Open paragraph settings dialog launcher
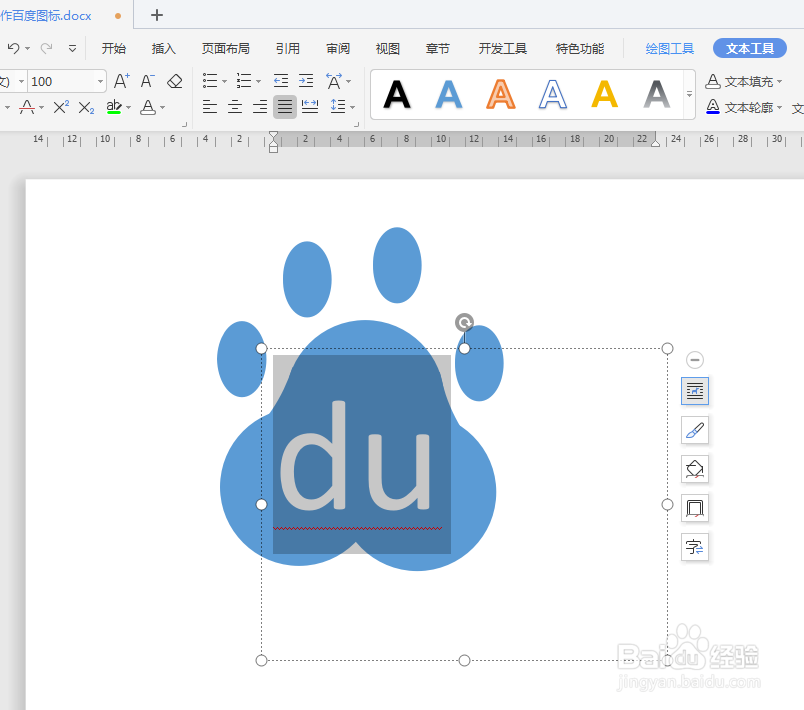Image resolution: width=804 pixels, height=710 pixels. coord(356,124)
